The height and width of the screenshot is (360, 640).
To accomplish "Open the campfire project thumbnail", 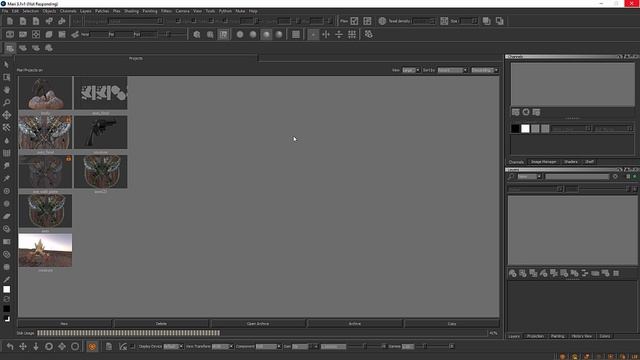I will (45, 250).
